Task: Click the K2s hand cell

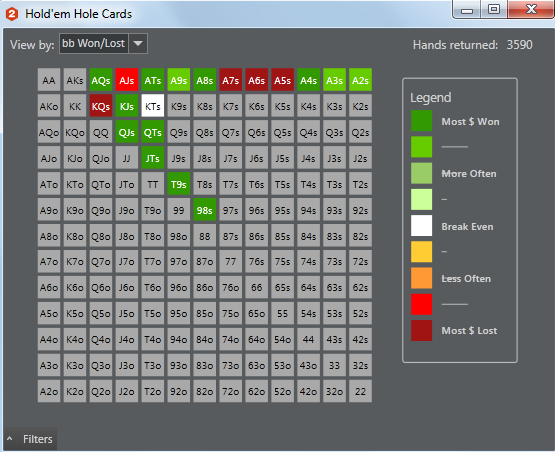Action: coord(360,106)
